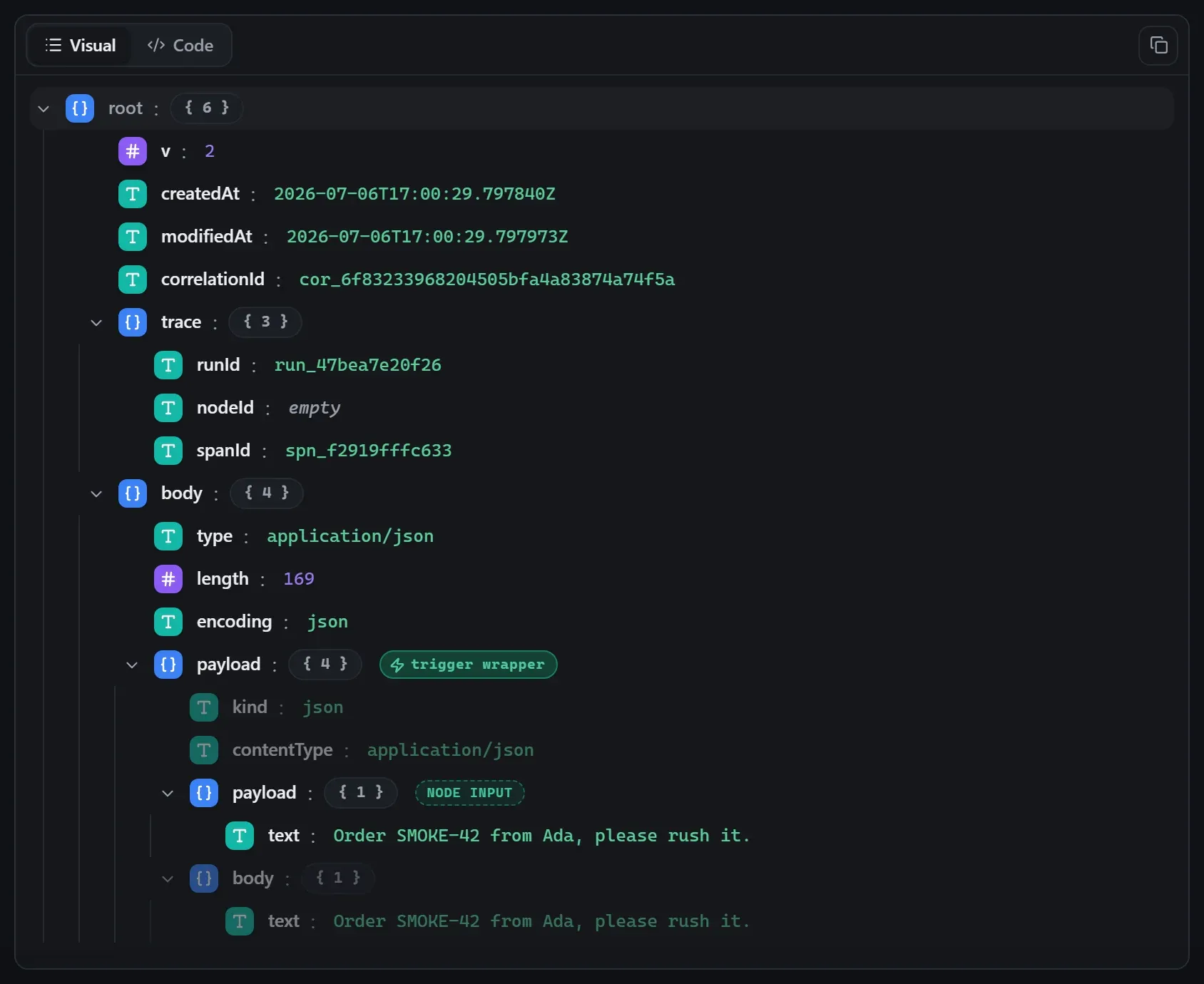
Task: Click the root key label
Action: pyautogui.click(x=126, y=108)
